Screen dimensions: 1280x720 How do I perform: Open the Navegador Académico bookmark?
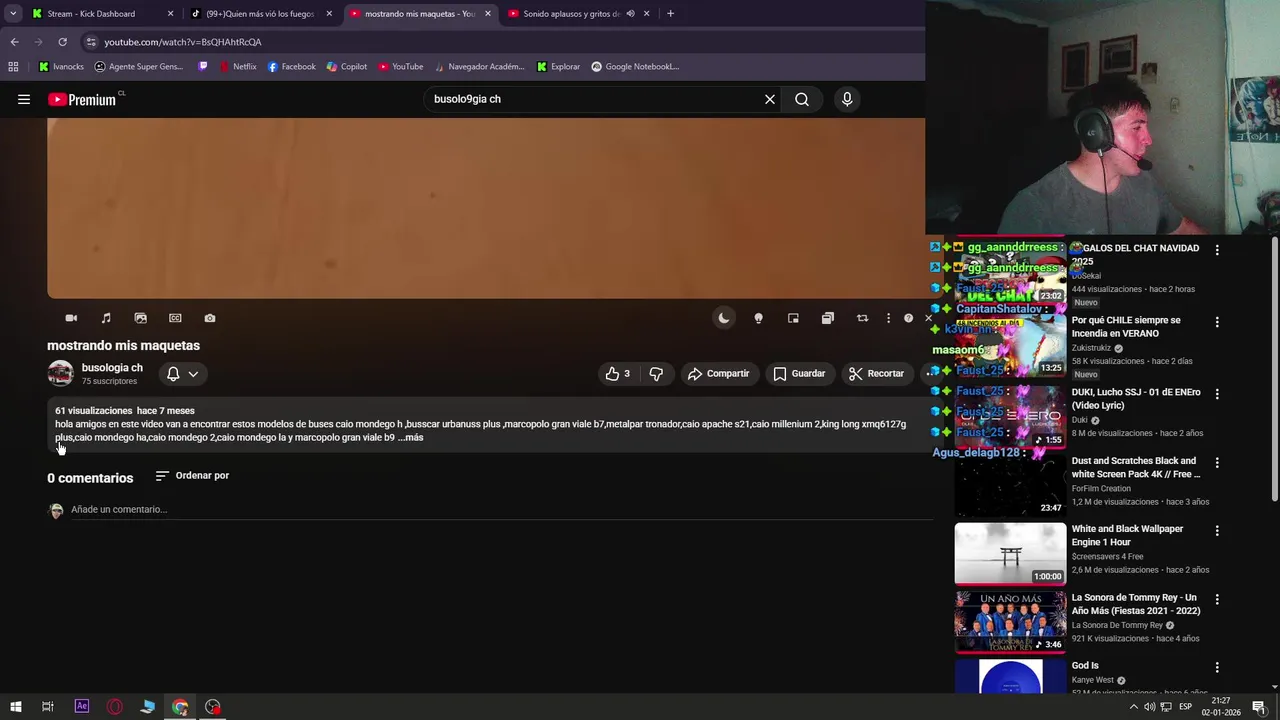(x=479, y=67)
